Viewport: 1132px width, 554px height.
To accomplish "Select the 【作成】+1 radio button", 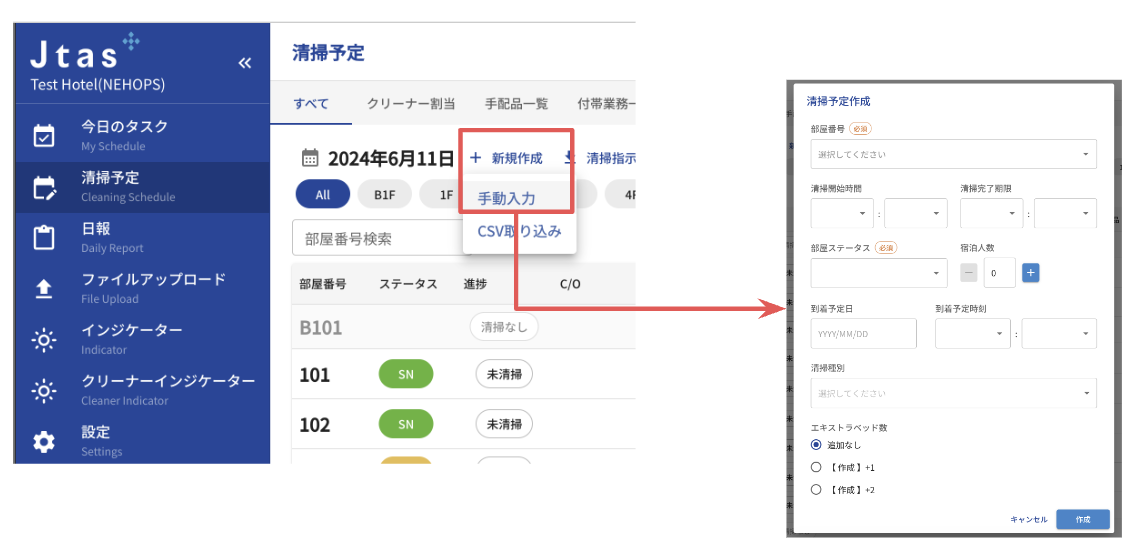I will (x=816, y=467).
